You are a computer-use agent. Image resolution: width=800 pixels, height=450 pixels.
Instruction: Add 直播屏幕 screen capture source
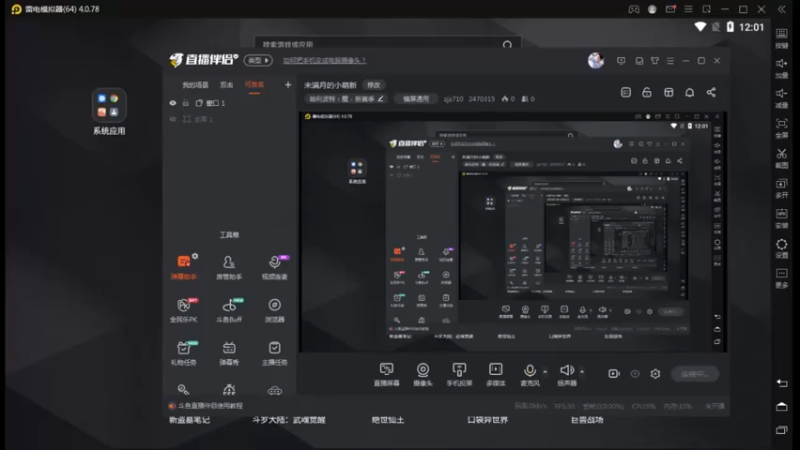click(387, 374)
